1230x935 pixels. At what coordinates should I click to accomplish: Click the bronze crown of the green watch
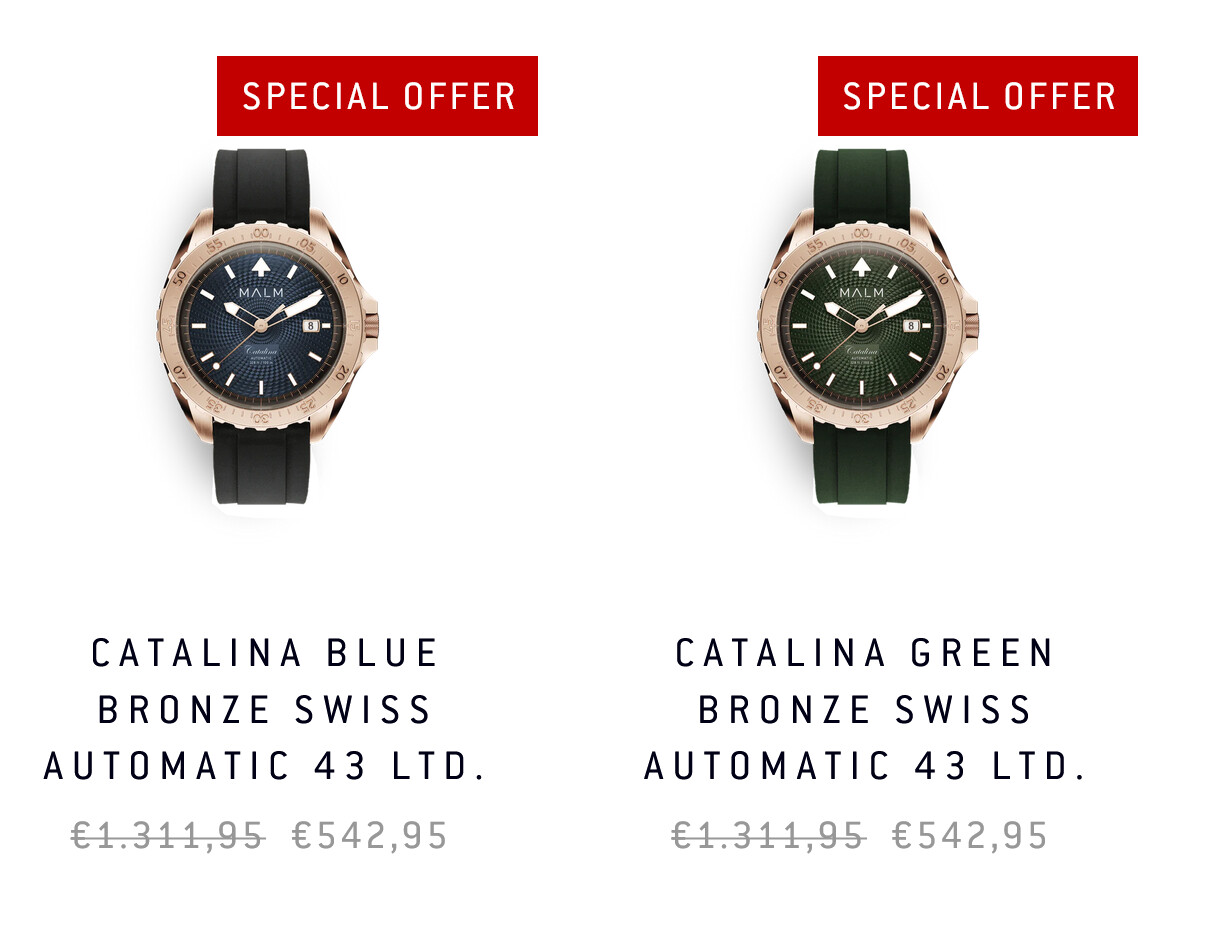point(973,324)
